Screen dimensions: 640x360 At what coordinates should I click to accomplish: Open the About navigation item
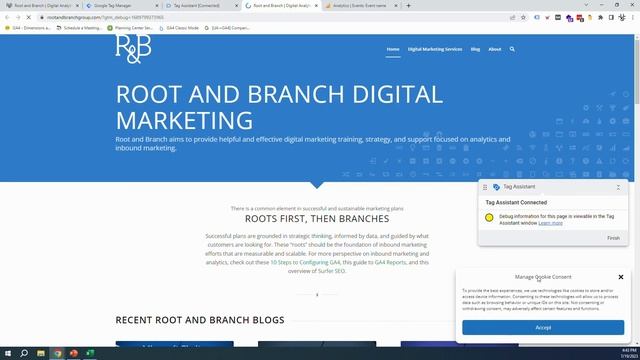pos(494,49)
